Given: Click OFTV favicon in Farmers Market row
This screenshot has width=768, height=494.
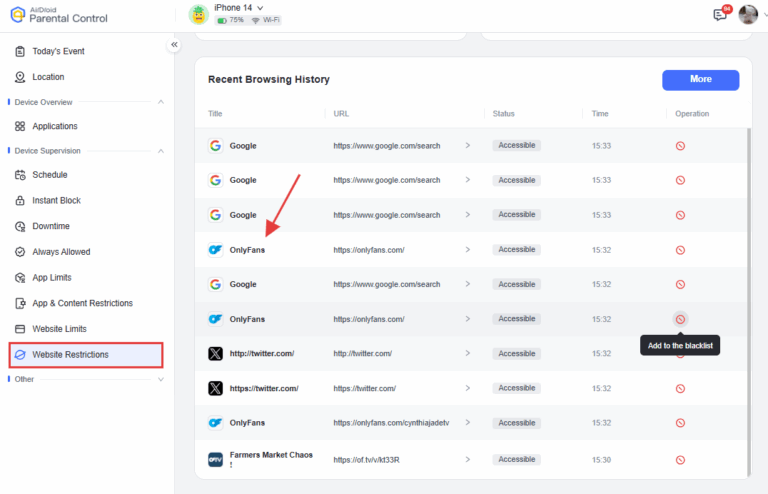Looking at the screenshot, I should [x=216, y=460].
